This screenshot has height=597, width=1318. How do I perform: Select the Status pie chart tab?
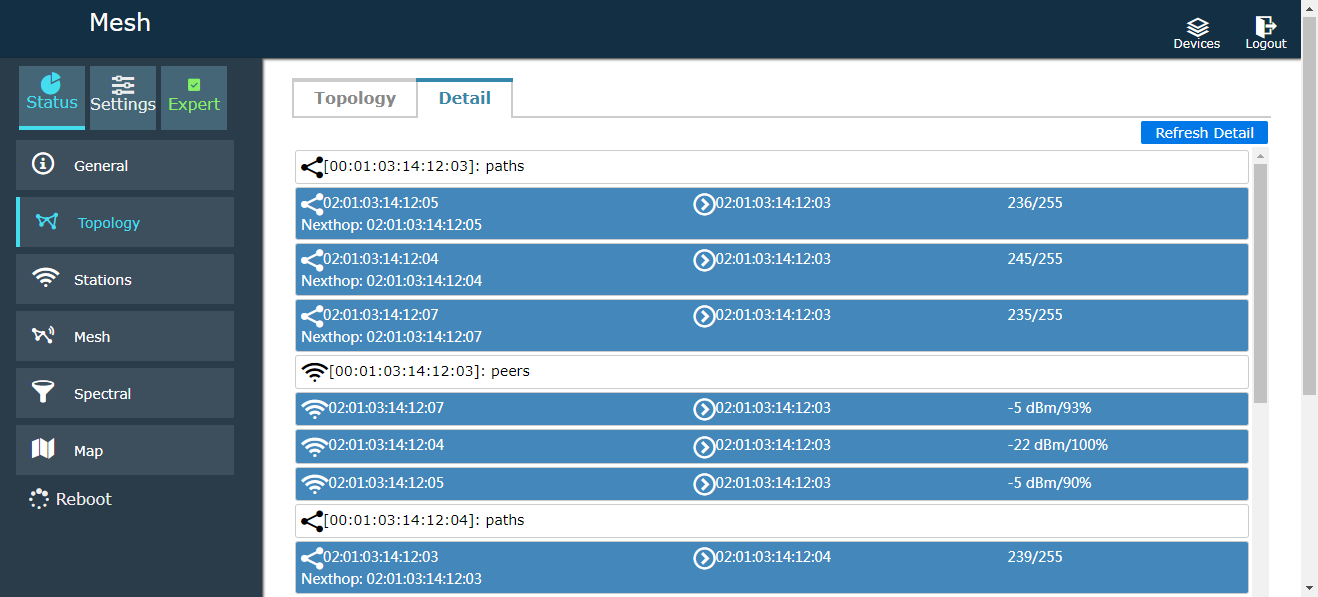(52, 97)
